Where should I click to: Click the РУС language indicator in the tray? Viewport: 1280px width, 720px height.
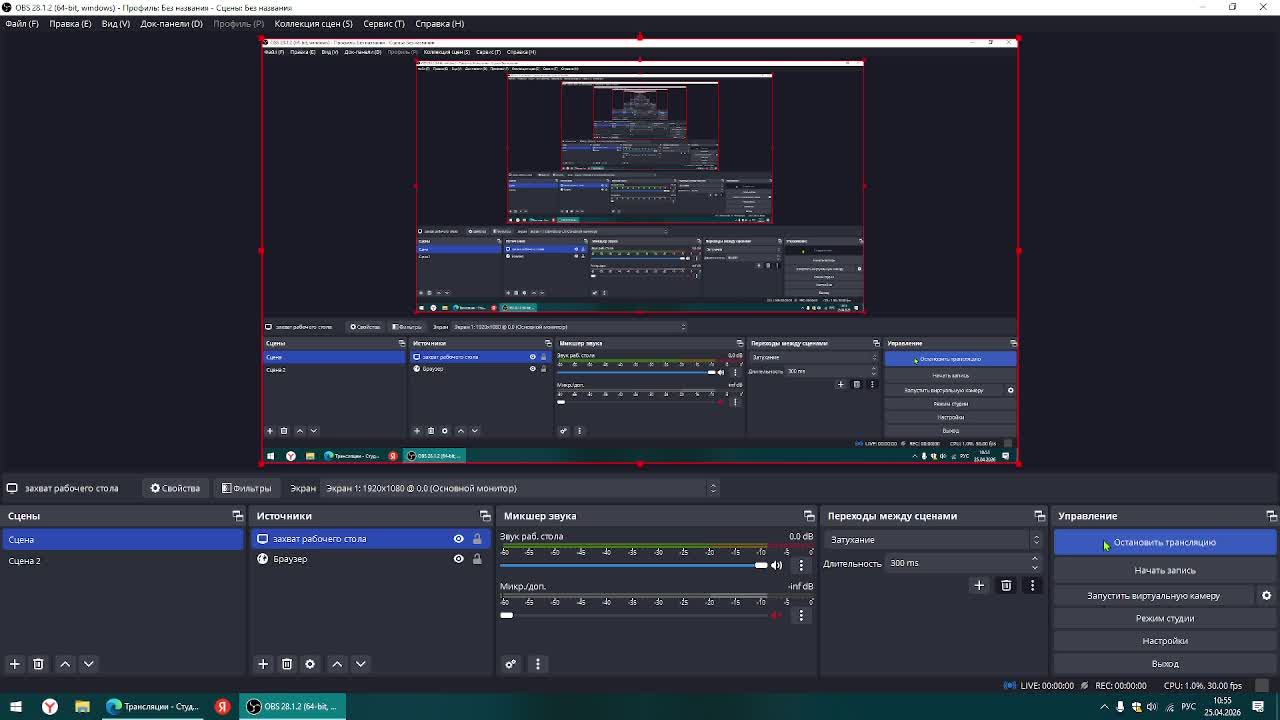pos(1189,707)
